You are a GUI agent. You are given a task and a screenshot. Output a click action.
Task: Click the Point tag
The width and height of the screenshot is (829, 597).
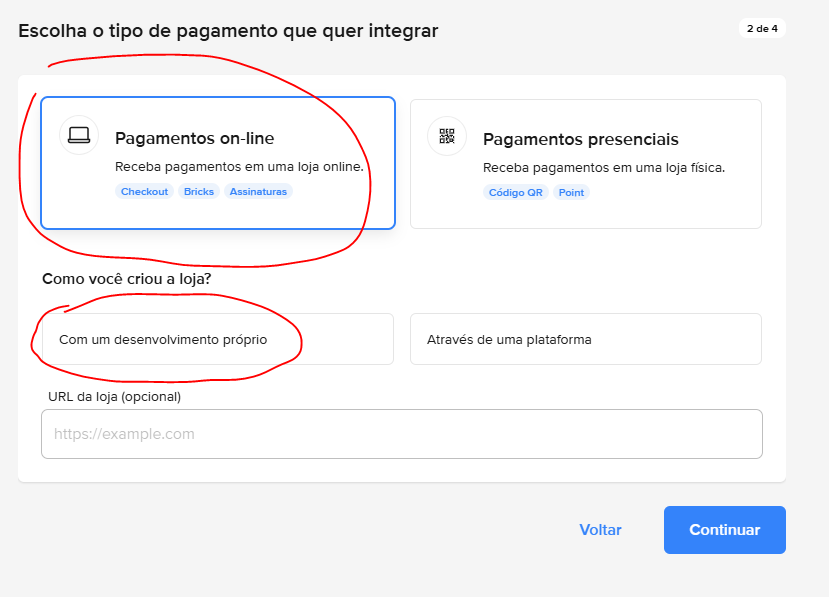[x=572, y=192]
